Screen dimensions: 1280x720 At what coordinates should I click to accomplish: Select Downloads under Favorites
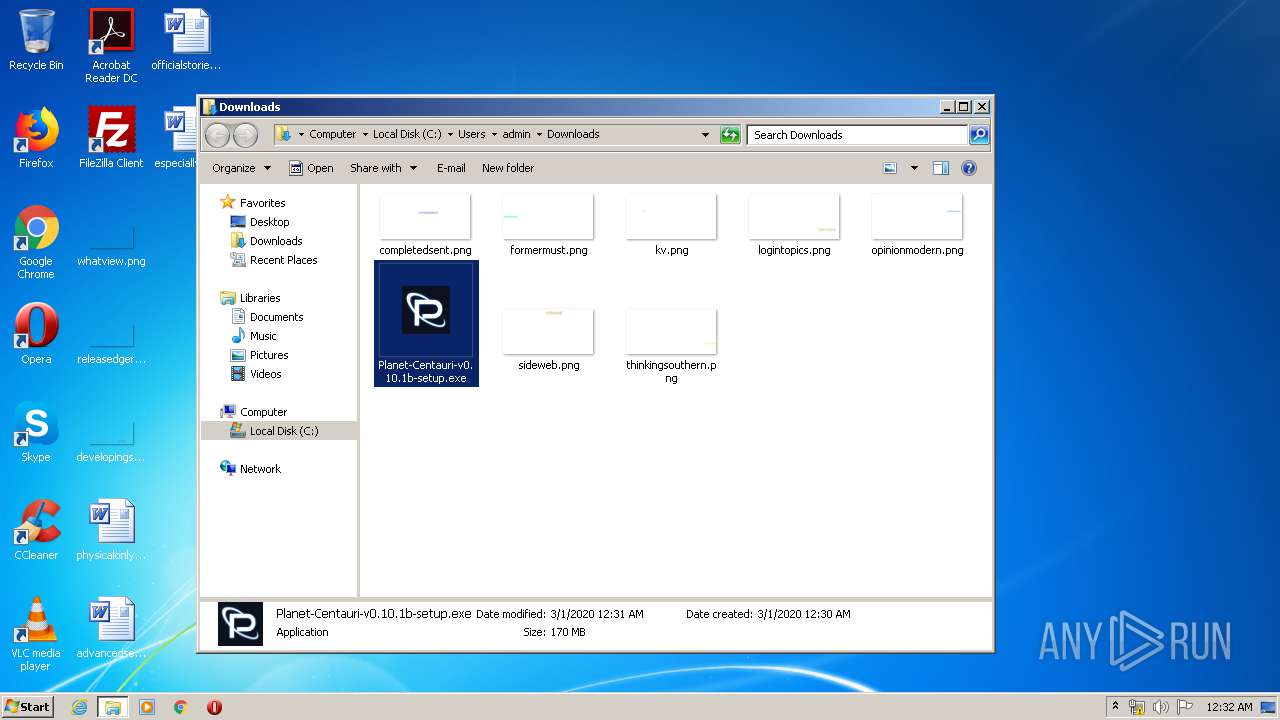click(276, 241)
